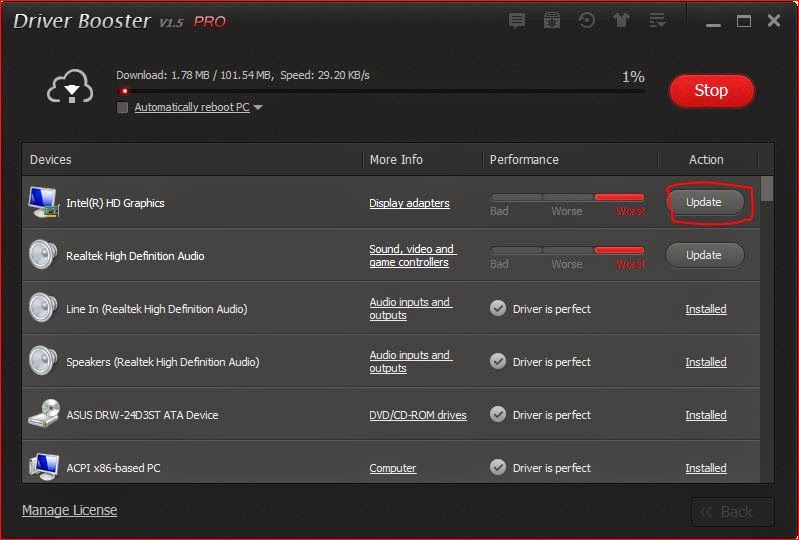Click the Speakers device speaker icon

pos(43,360)
